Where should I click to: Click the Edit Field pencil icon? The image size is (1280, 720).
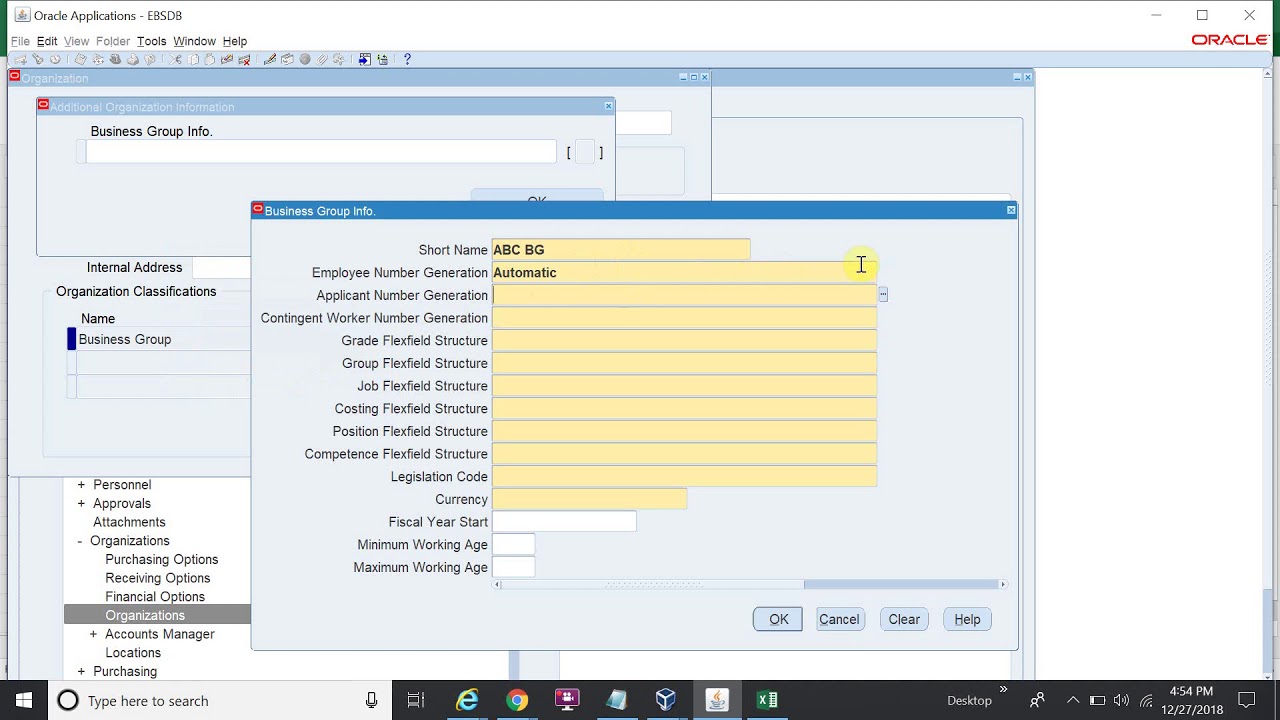(270, 59)
